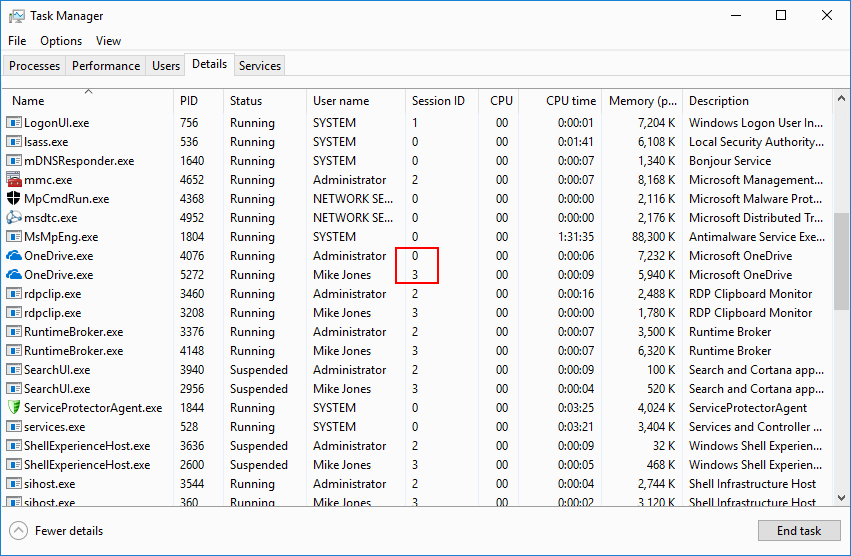The width and height of the screenshot is (851, 556).
Task: Click the ShellExperienceHost.exe icon for PID 3636
Action: 14,446
